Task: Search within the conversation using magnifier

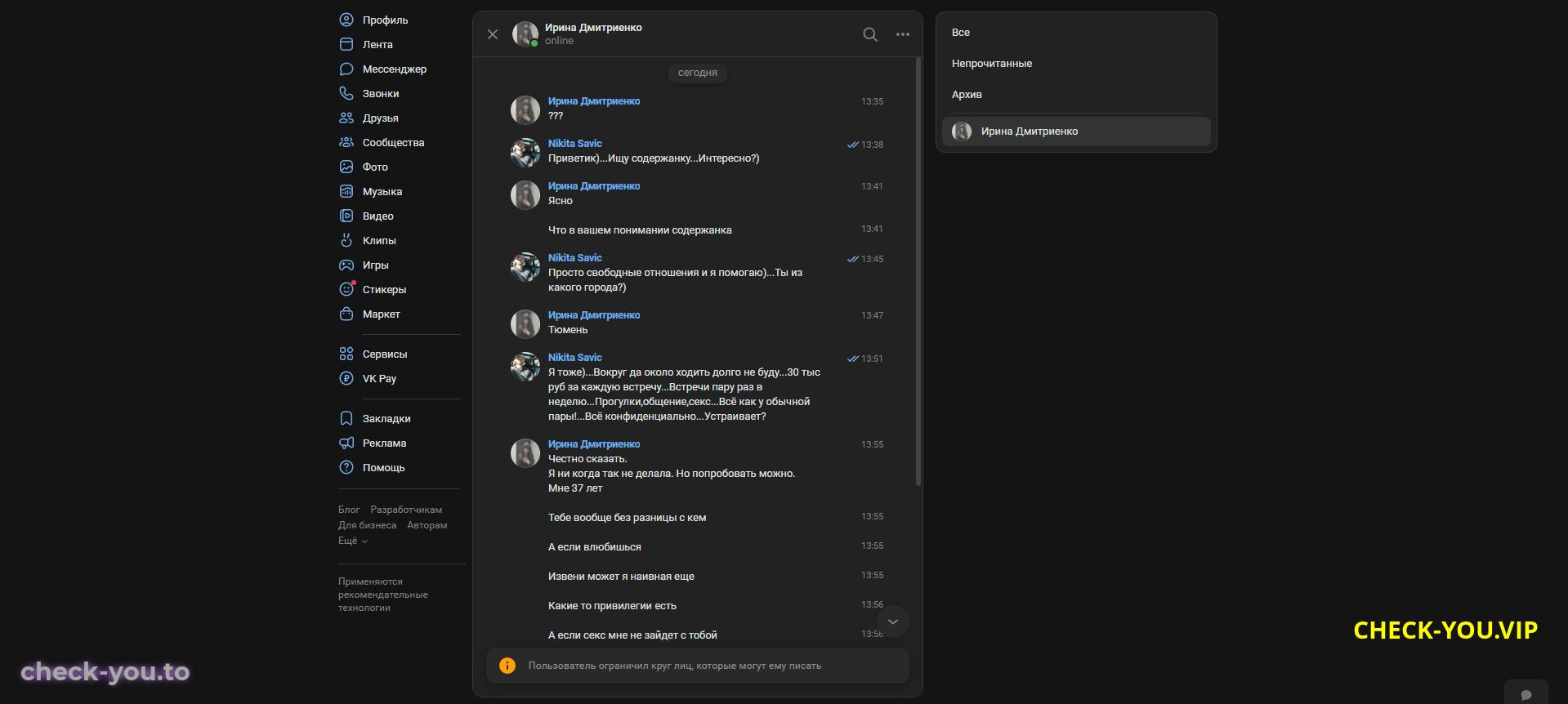Action: [870, 34]
